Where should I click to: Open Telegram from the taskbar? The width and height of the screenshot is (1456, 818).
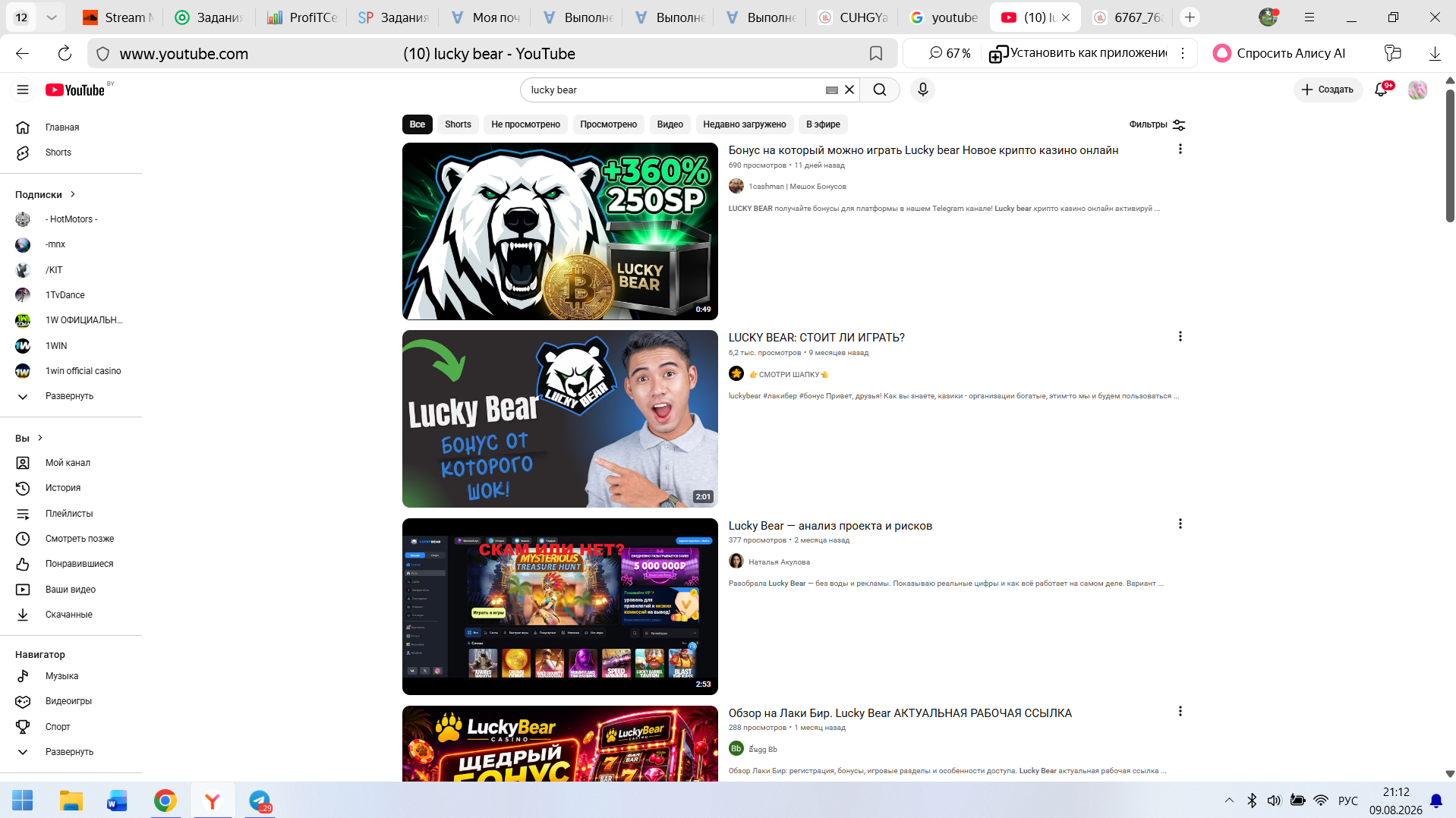pyautogui.click(x=260, y=801)
